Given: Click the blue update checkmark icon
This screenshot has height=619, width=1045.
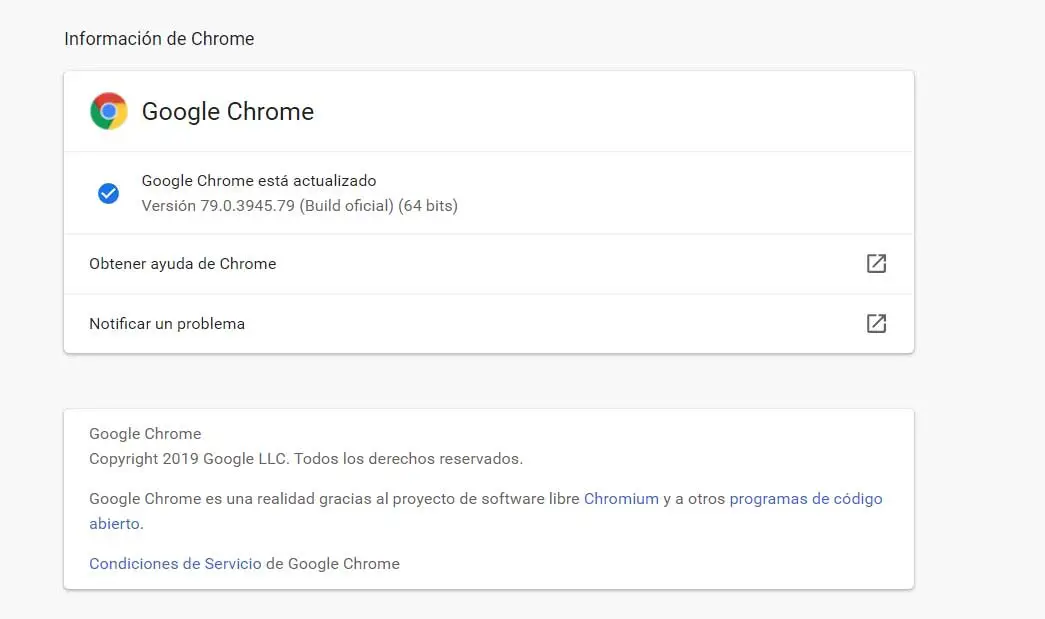Looking at the screenshot, I should 109,194.
